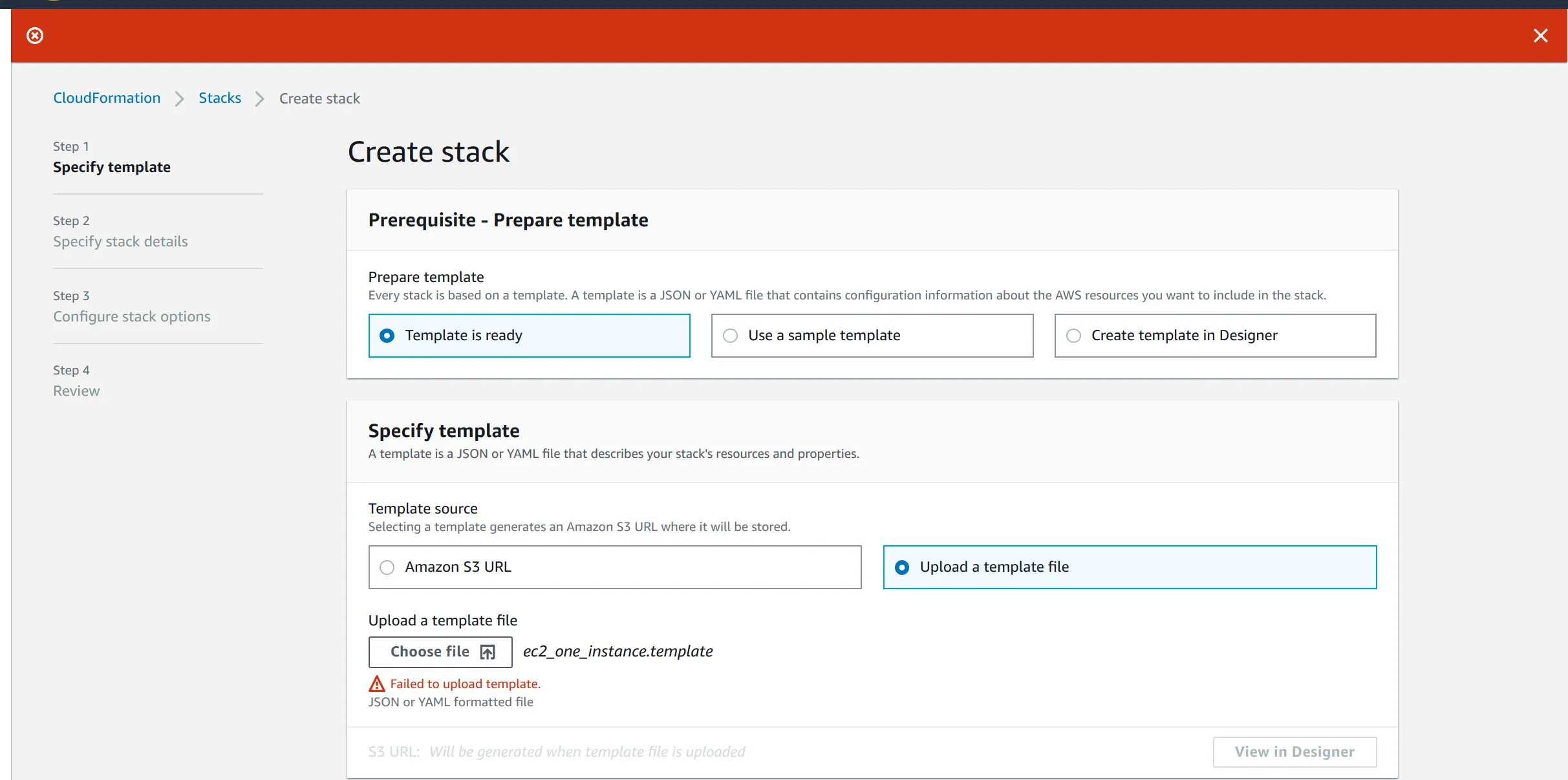Select Upload a template file option
The width and height of the screenshot is (1568, 780).
[902, 567]
